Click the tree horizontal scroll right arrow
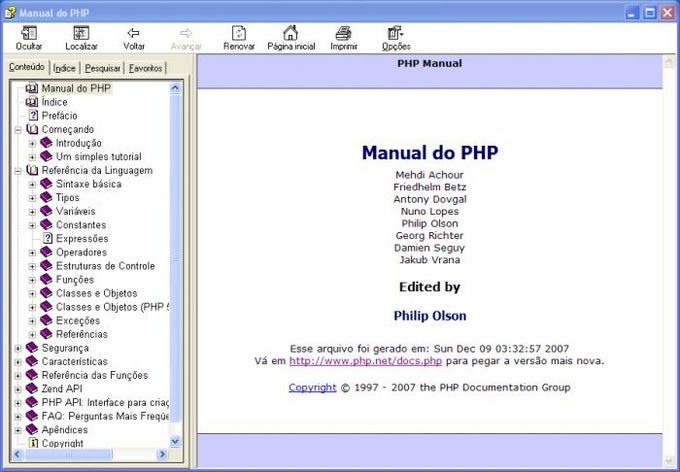Viewport: 680px width, 472px height. coord(162,454)
